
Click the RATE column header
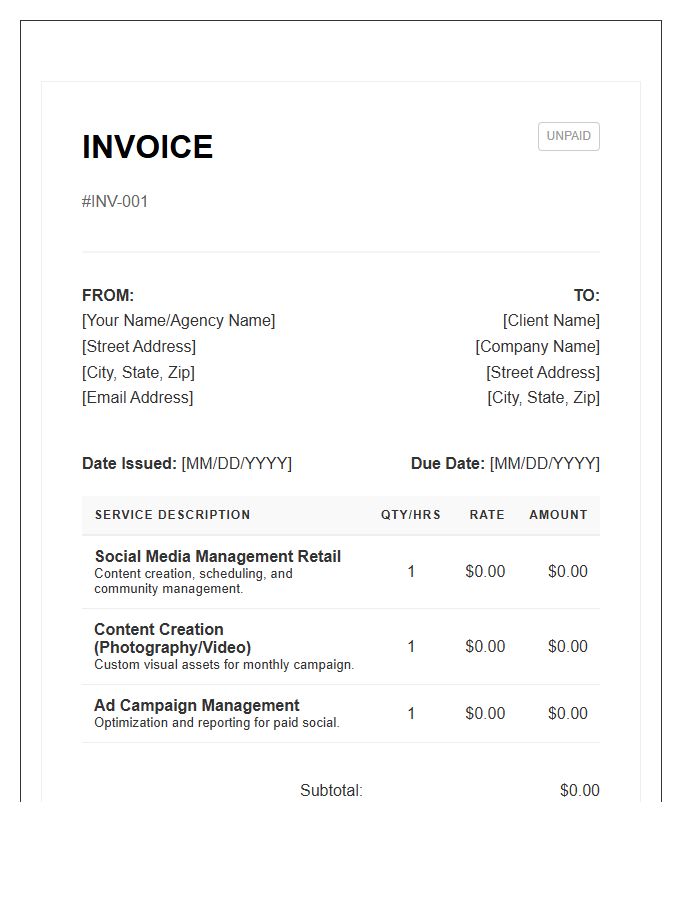point(487,515)
